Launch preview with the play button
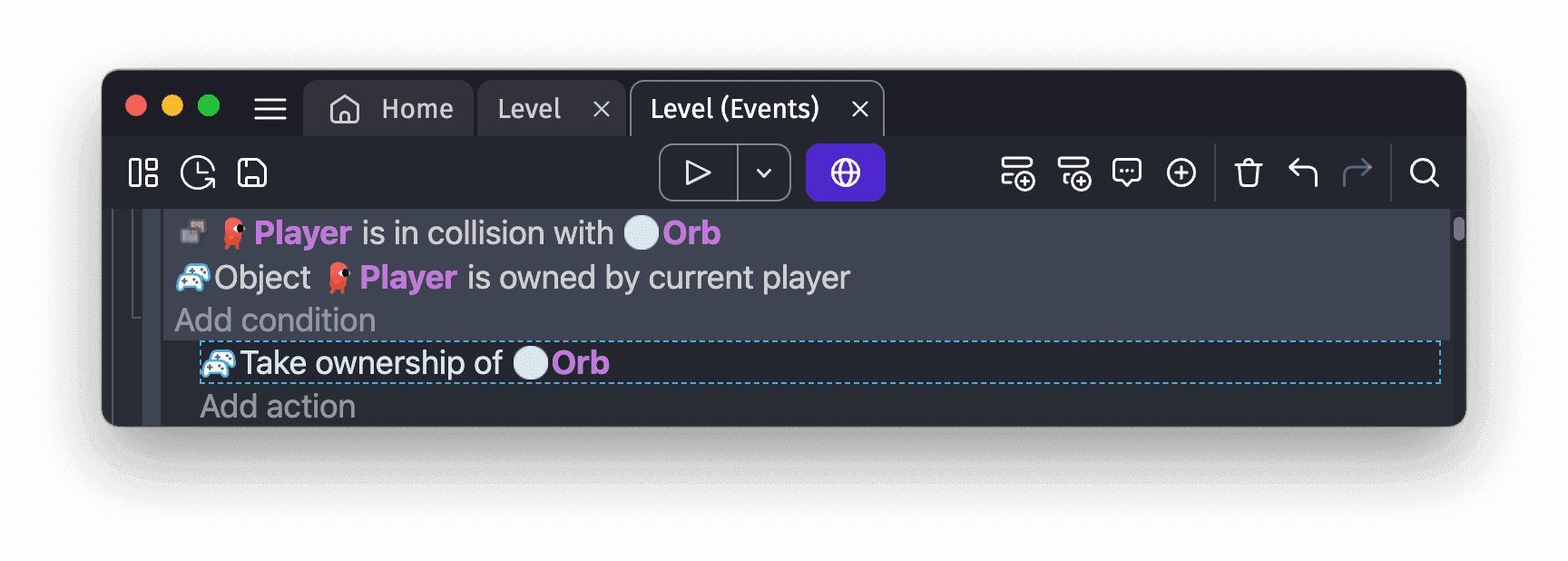This screenshot has height=561, width=1568. click(x=698, y=172)
